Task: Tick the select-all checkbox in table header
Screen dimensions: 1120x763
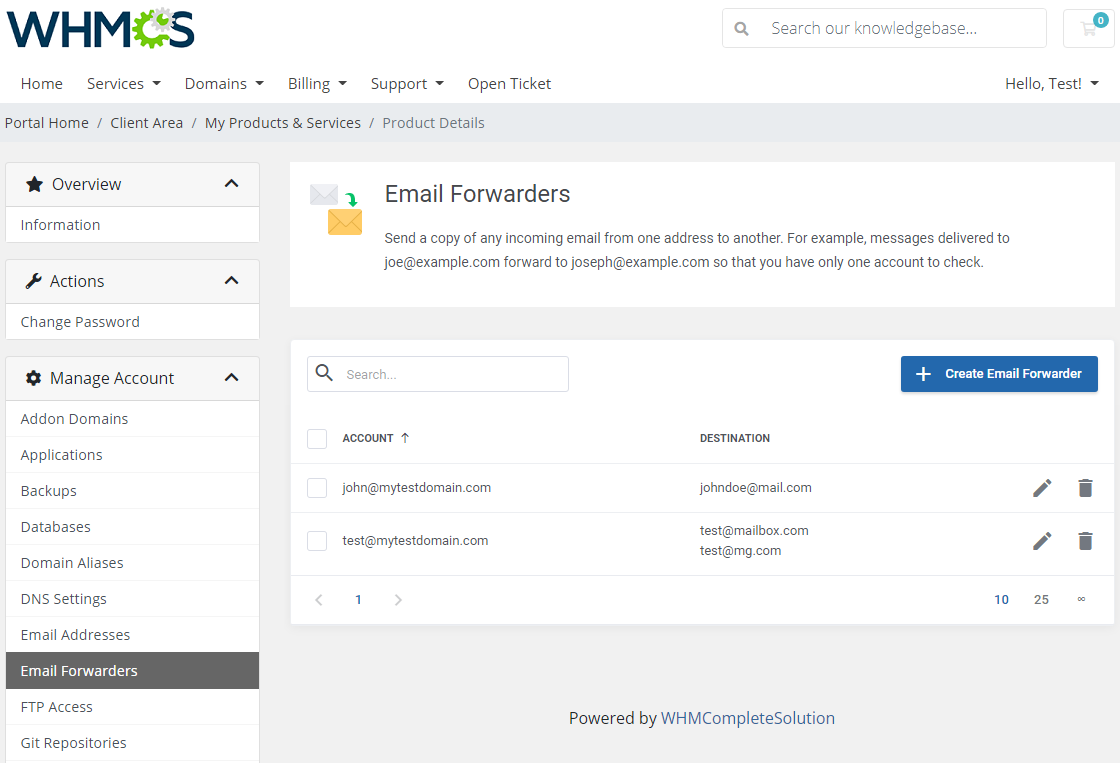Action: (316, 439)
